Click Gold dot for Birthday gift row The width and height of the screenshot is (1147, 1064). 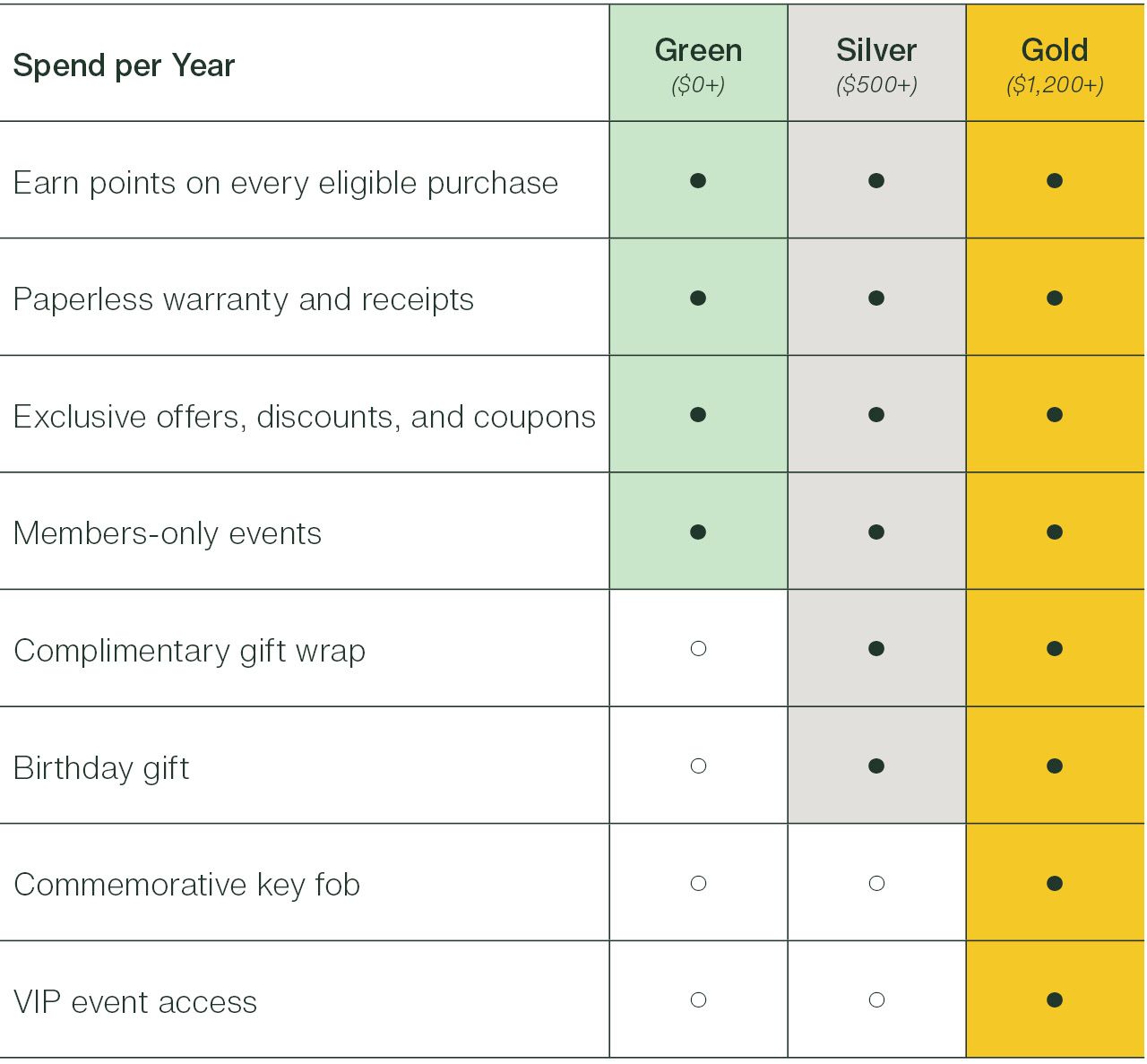1055,766
